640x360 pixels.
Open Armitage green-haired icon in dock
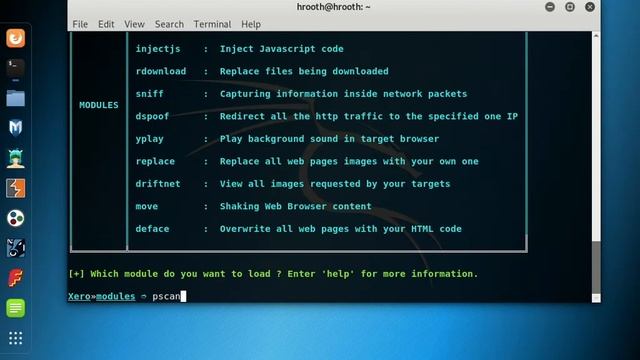click(x=16, y=158)
